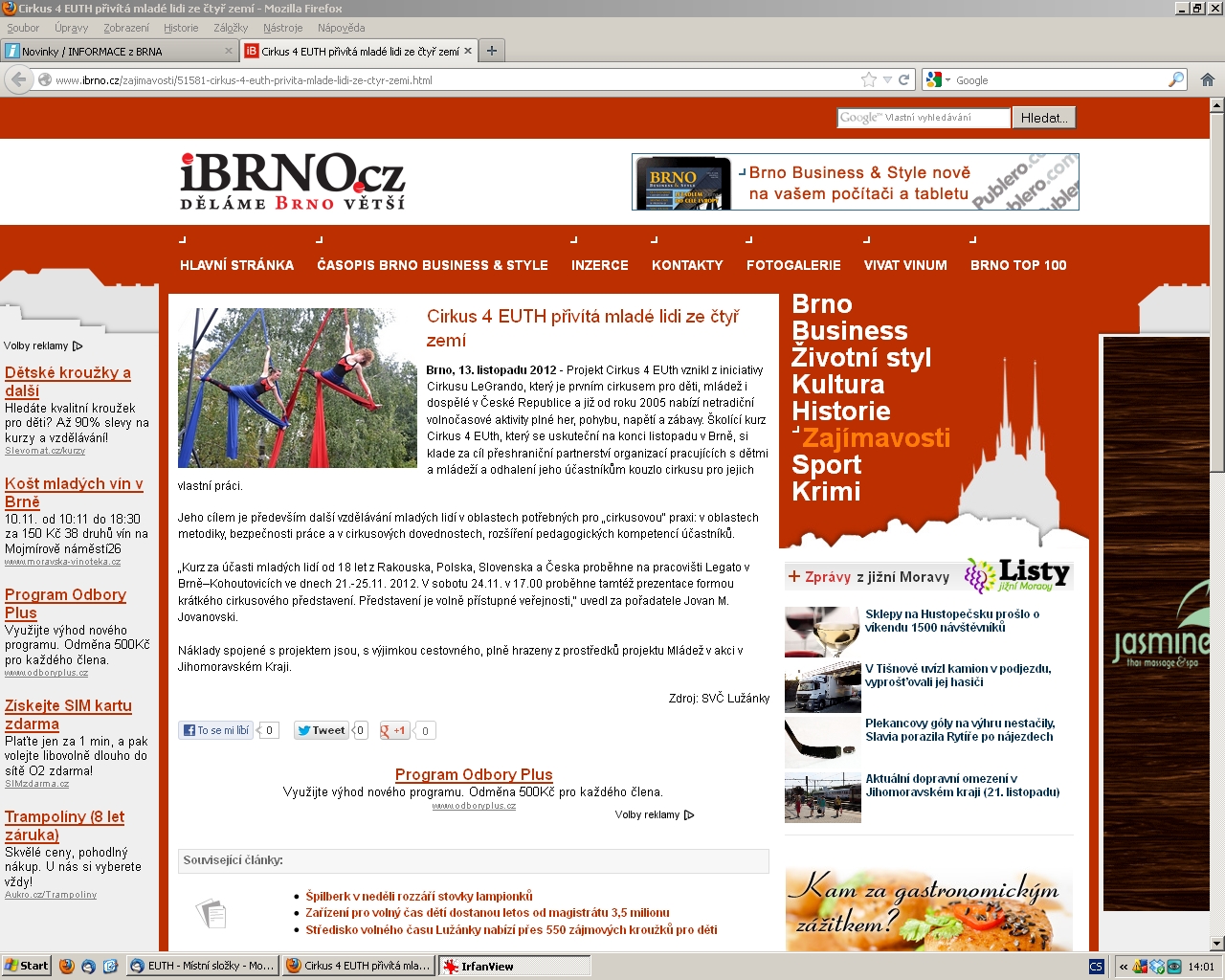The height and width of the screenshot is (980, 1225).
Task: Open the Soubor menu
Action: pos(23,28)
